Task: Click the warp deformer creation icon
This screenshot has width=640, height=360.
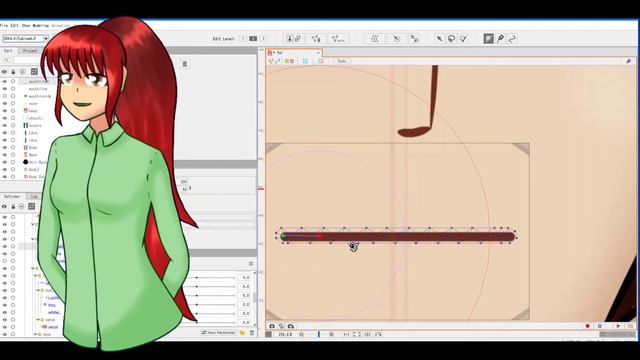Action: coord(375,39)
